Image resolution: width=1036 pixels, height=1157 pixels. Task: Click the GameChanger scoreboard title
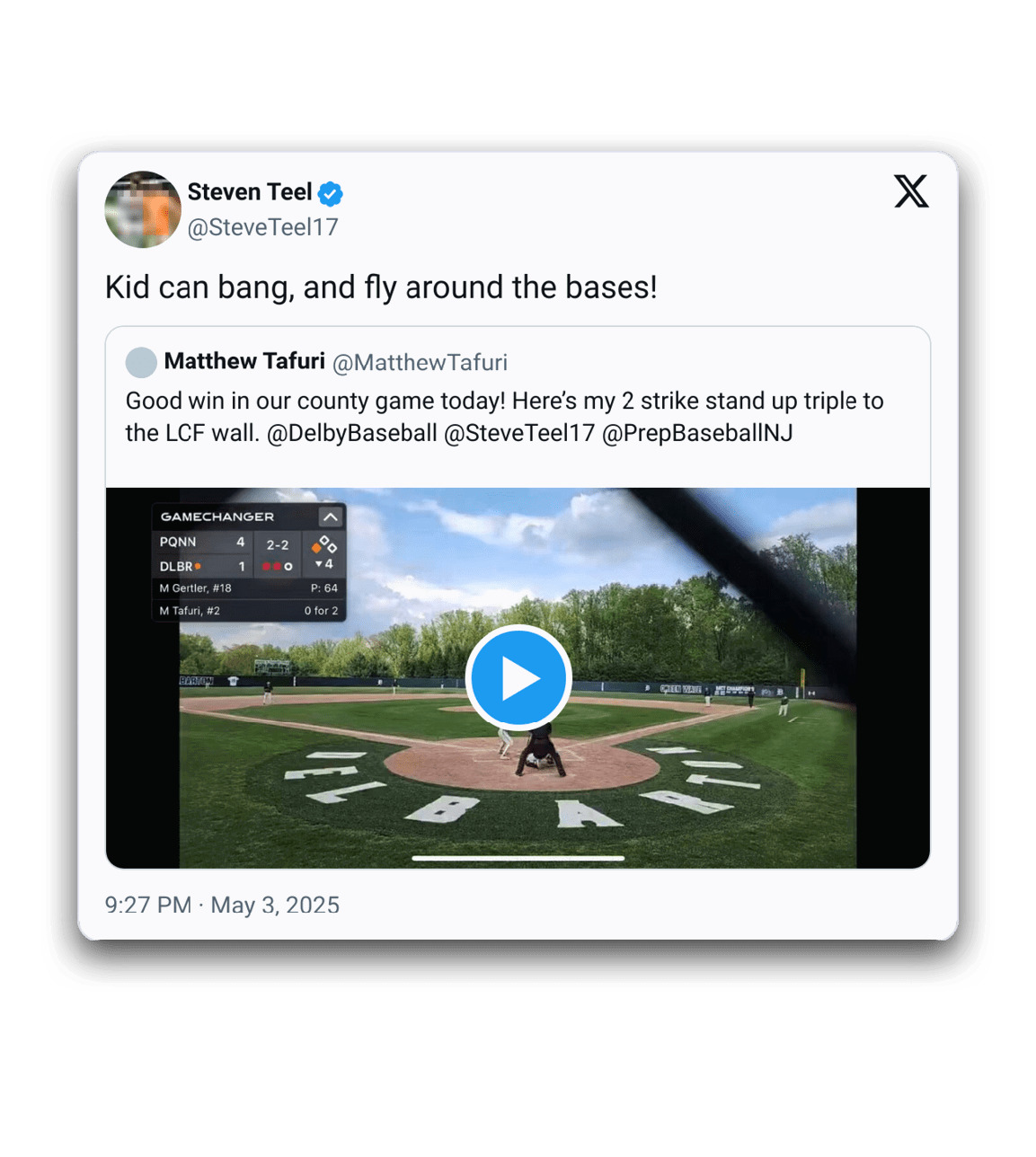tap(217, 517)
